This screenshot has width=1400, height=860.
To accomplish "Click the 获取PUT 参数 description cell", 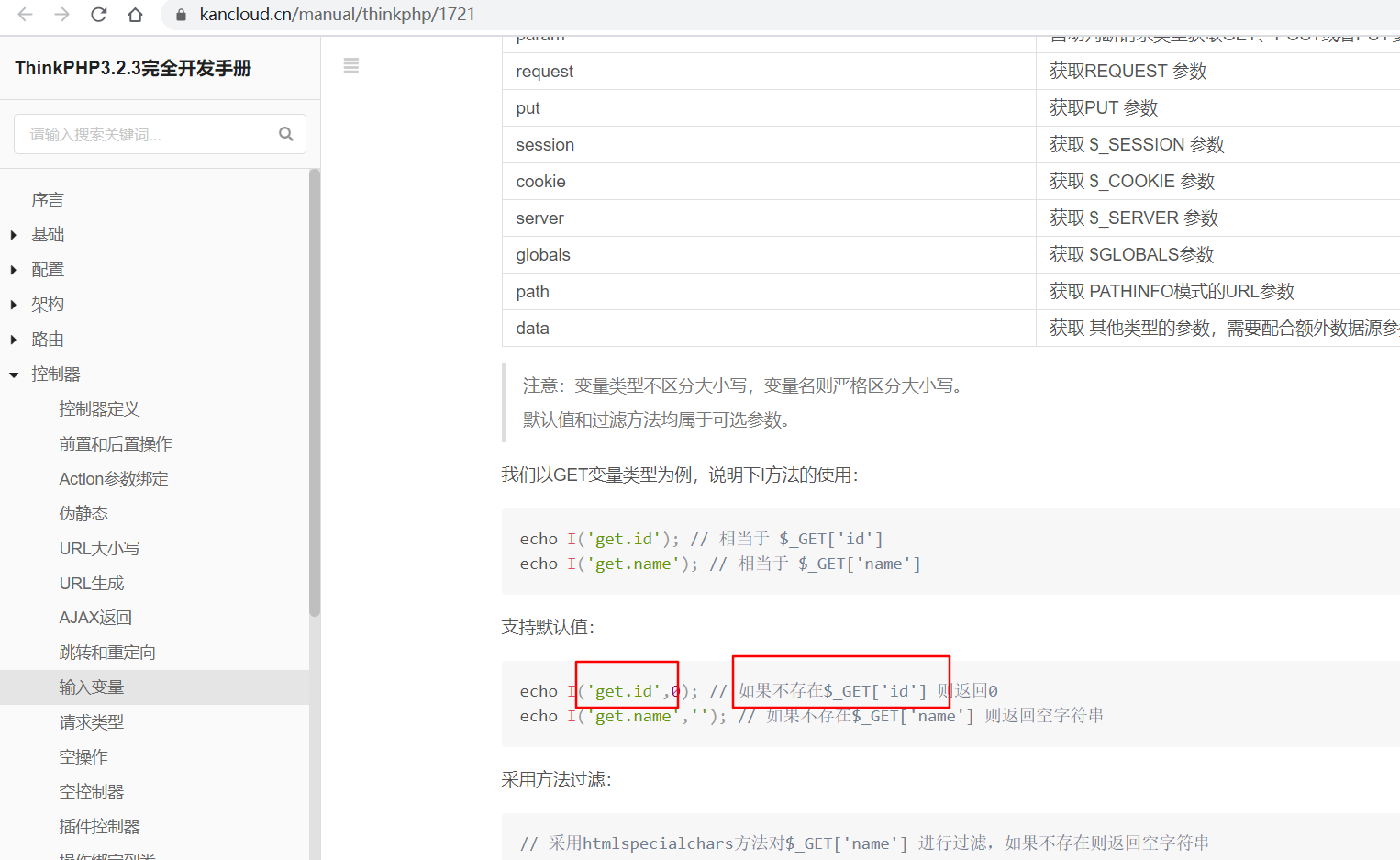I will click(1218, 108).
